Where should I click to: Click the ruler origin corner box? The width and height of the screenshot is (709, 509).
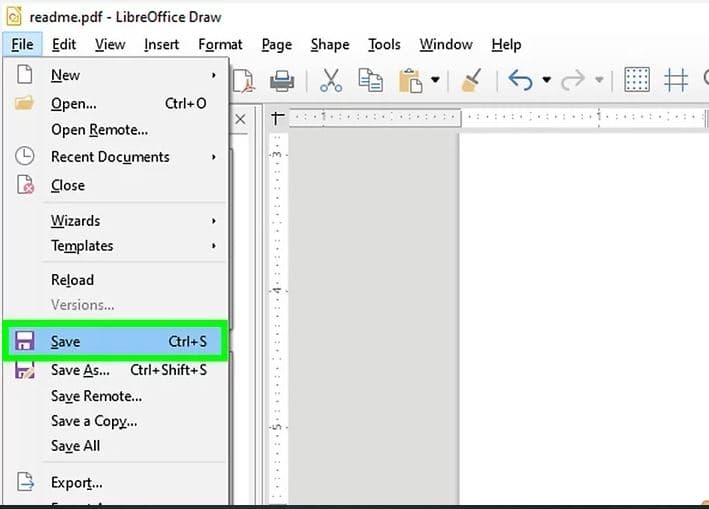[x=277, y=118]
